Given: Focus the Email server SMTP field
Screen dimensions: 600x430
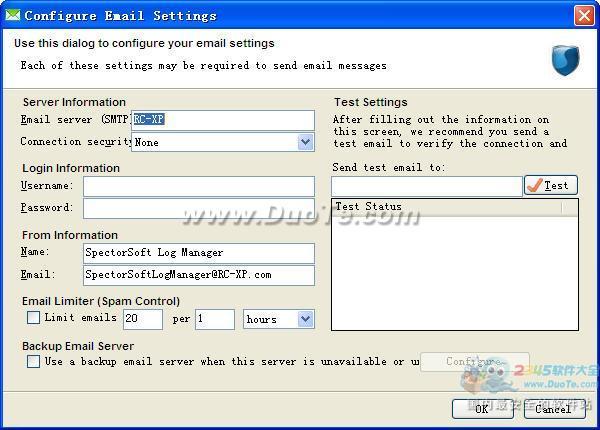Looking at the screenshot, I should tap(223, 120).
